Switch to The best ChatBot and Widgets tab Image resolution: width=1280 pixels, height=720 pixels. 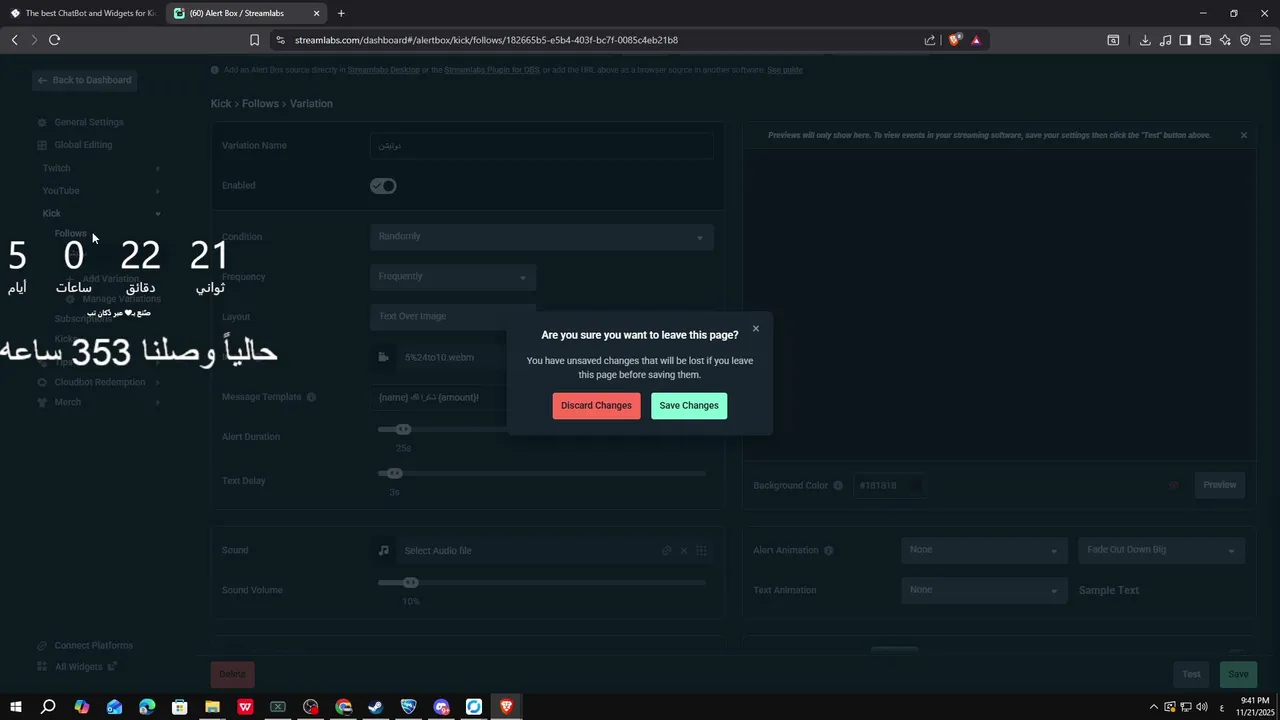coord(83,13)
